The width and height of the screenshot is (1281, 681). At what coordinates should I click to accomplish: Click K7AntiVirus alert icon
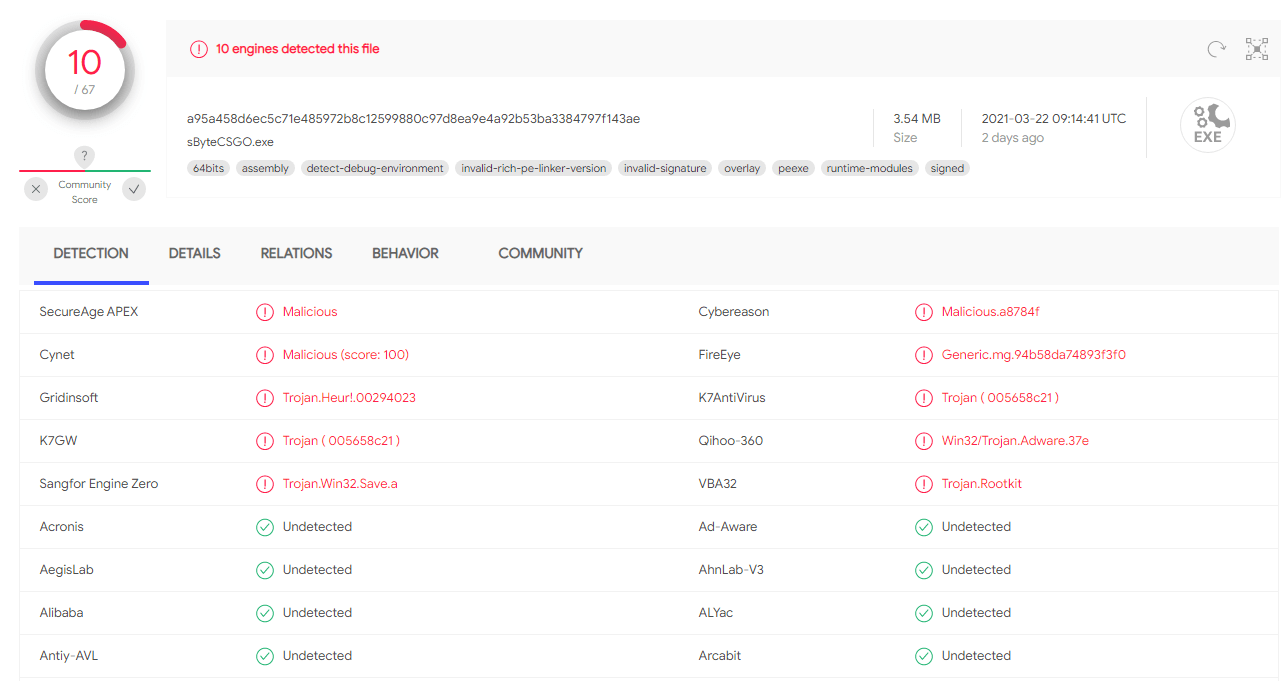924,398
